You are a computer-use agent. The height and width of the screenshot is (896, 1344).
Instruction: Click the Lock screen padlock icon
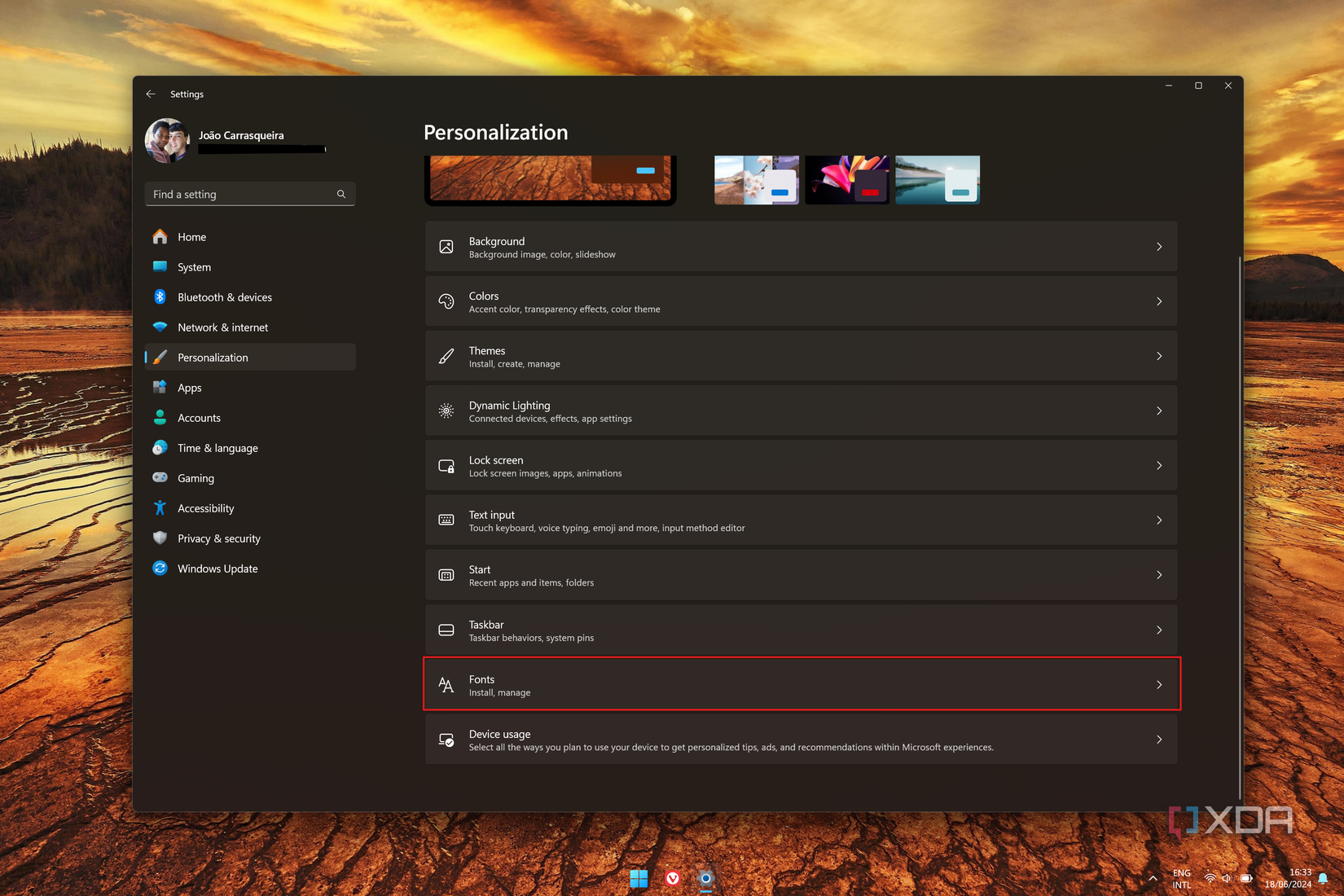click(x=446, y=465)
